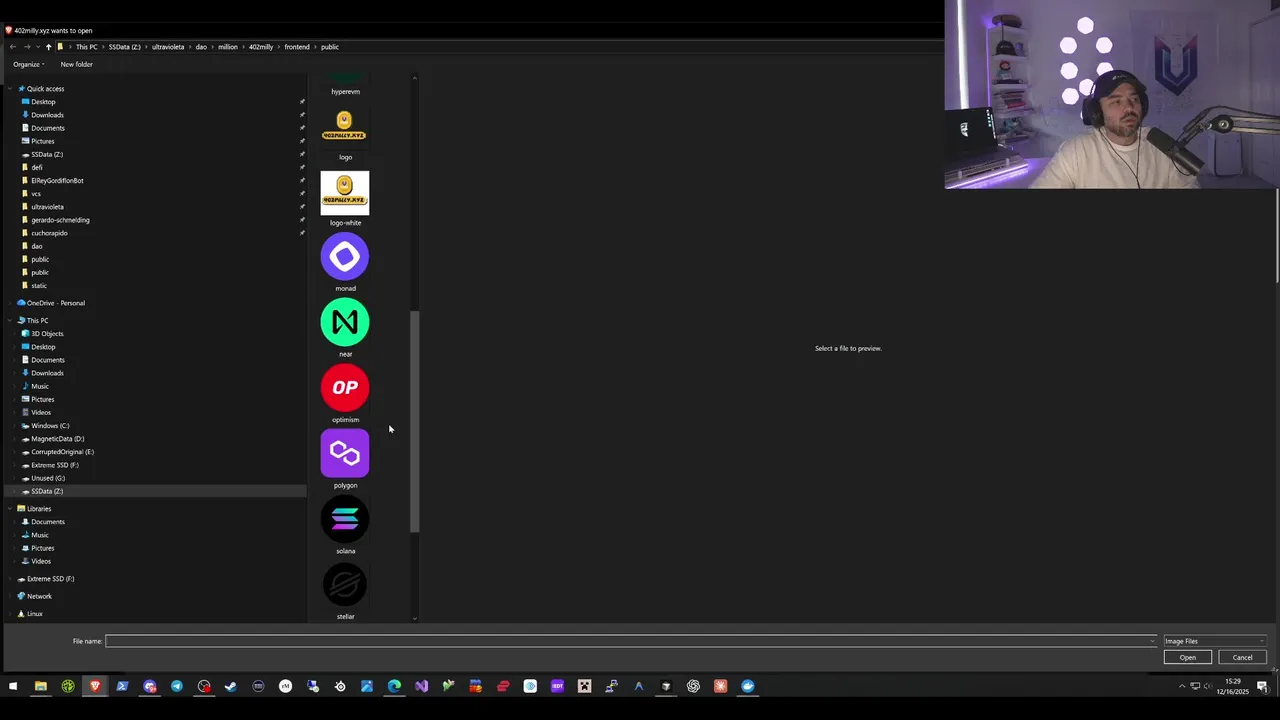Screen dimensions: 1280x720
Task: Switch to Brave browser in taskbar
Action: coord(95,686)
